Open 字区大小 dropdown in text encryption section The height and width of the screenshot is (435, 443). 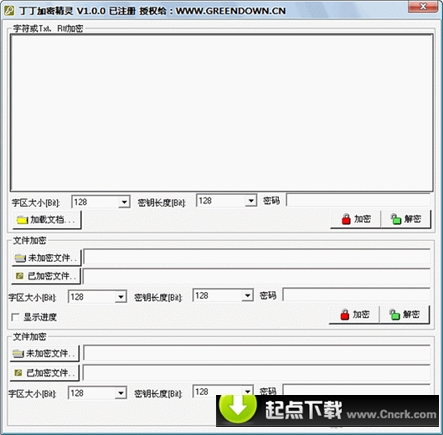pyautogui.click(x=124, y=202)
